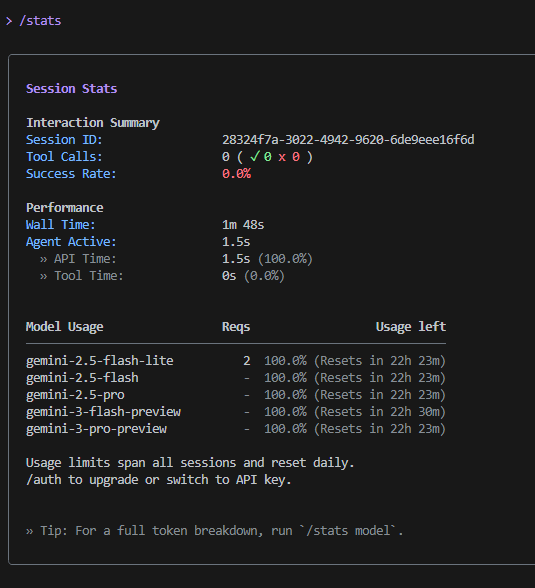Click the Agent Active label
The image size is (535, 588).
point(71,242)
